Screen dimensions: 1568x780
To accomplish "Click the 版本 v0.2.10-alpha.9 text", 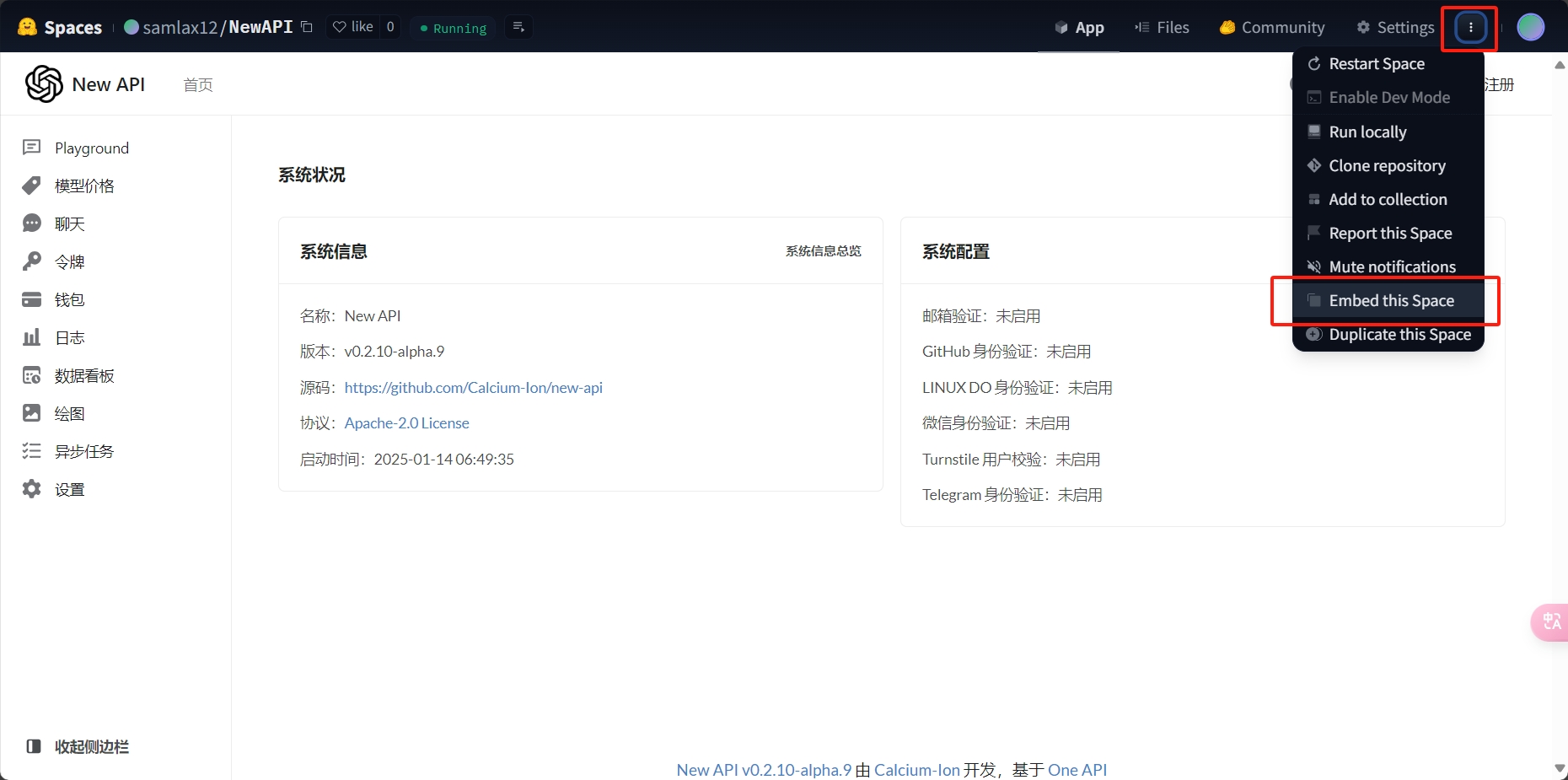I will click(372, 351).
